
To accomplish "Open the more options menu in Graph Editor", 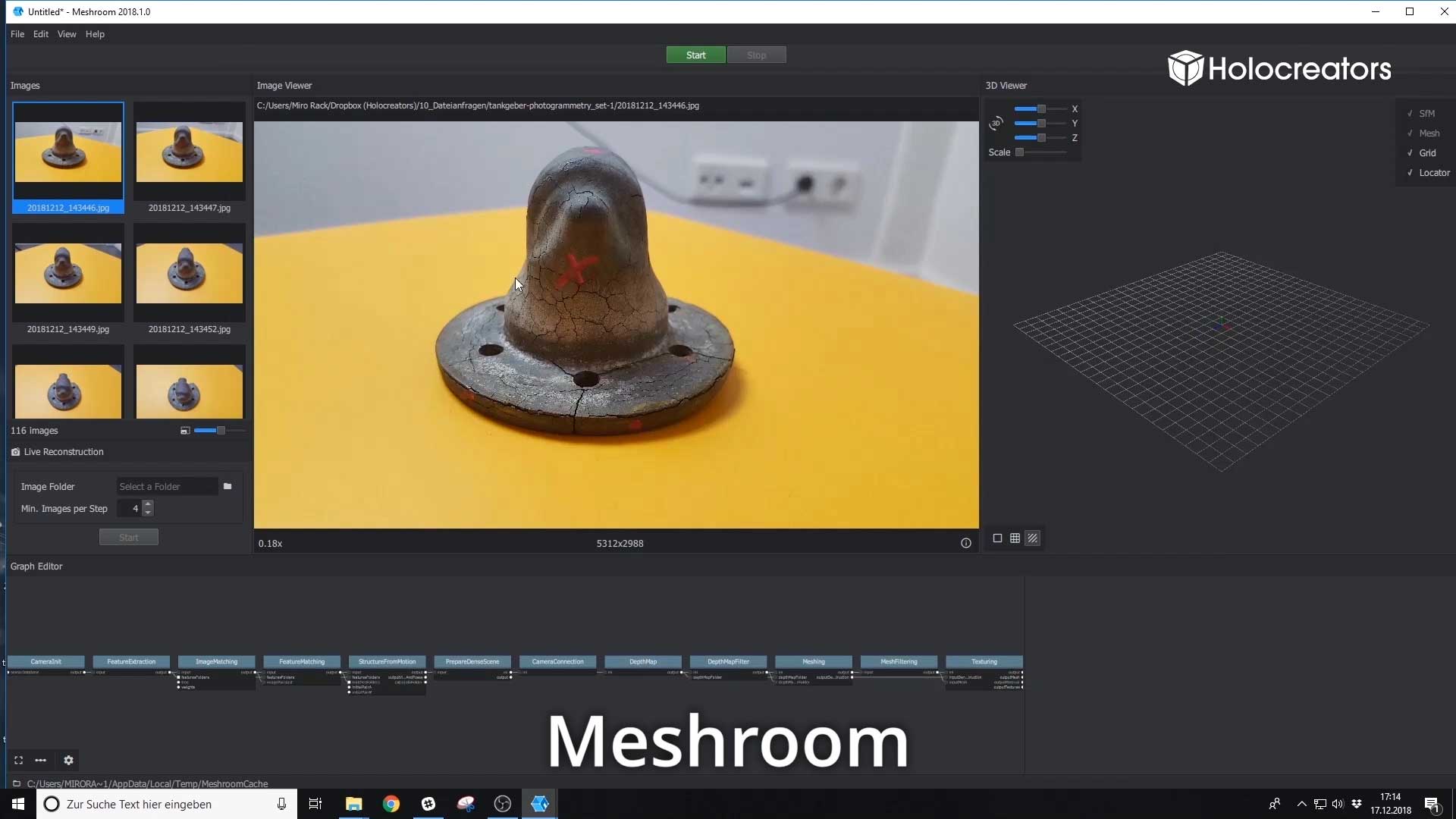I will click(x=41, y=761).
